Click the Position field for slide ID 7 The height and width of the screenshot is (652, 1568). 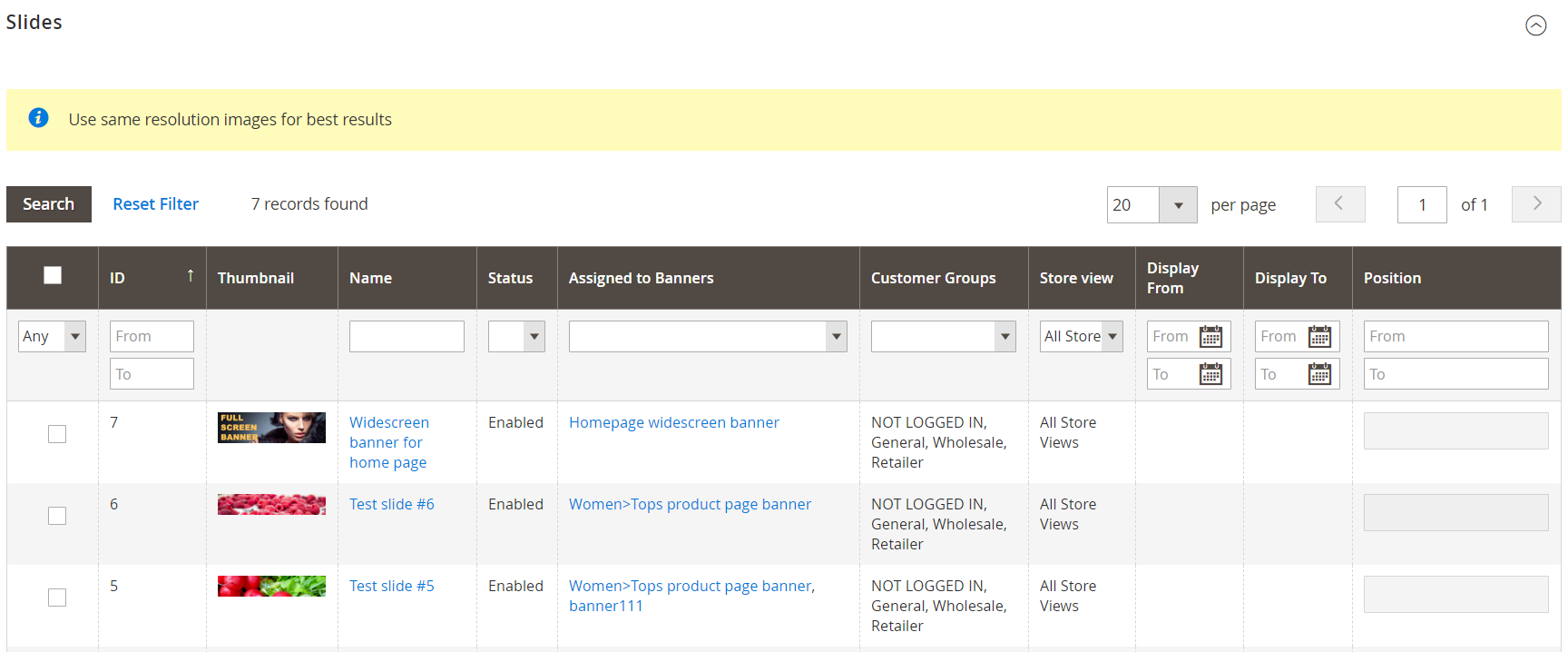(1455, 430)
